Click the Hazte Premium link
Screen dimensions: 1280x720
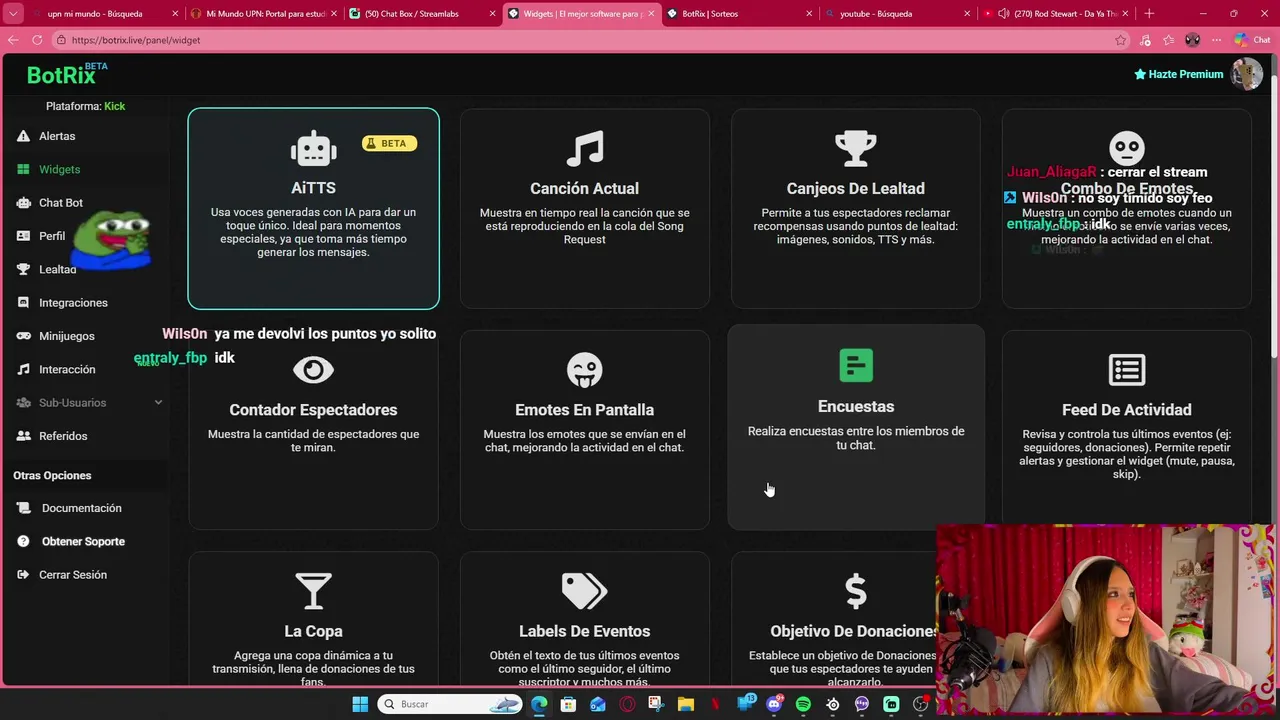1178,74
